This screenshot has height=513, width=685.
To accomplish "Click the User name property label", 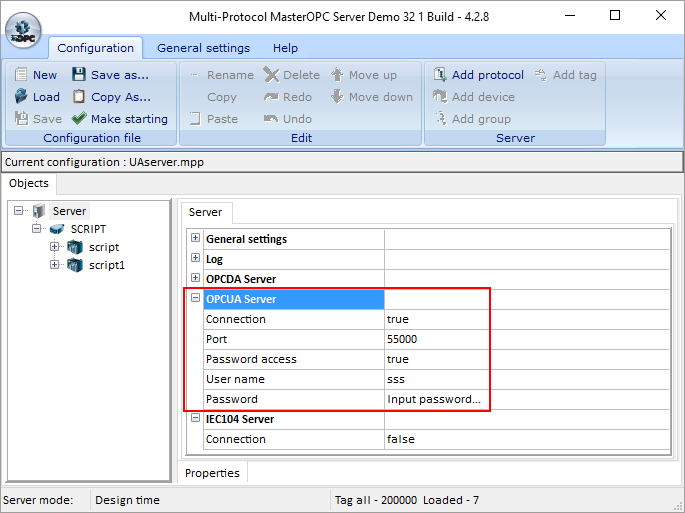I will [x=235, y=379].
